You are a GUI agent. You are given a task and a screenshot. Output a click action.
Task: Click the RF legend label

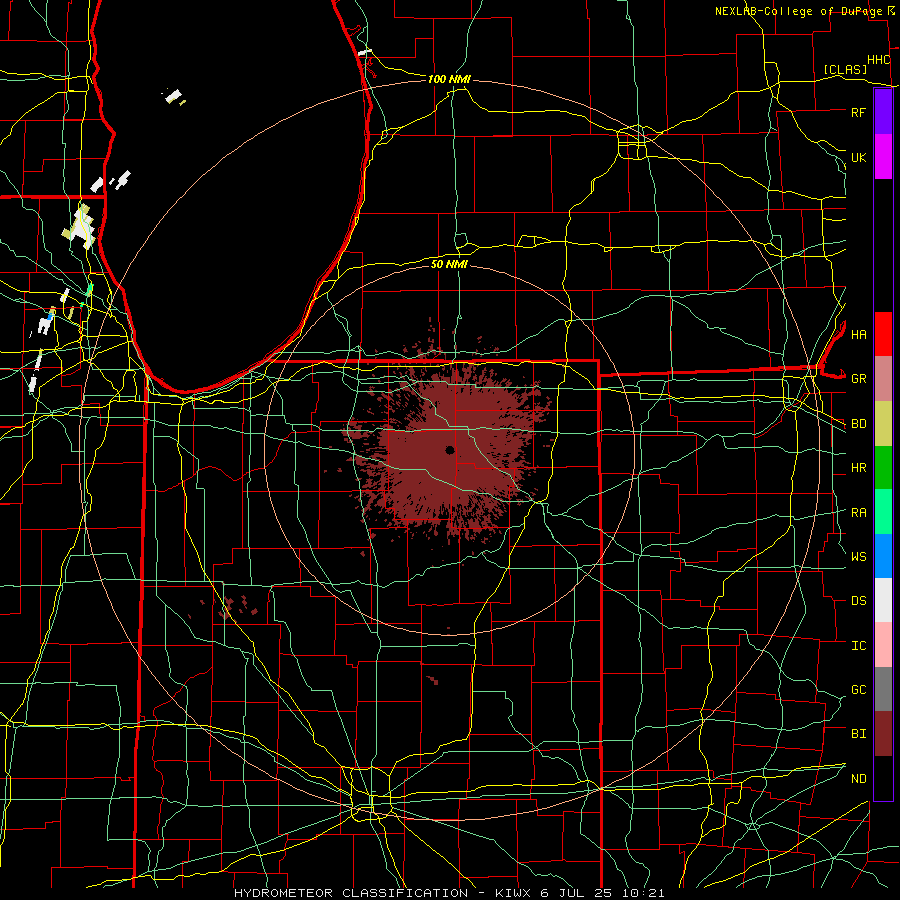coord(858,112)
